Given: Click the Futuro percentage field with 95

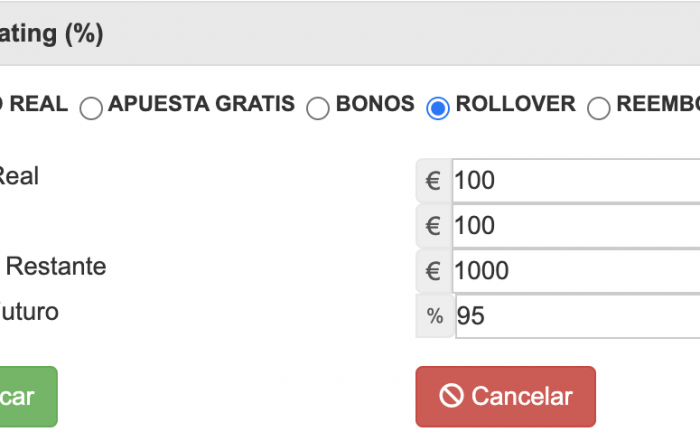Looking at the screenshot, I should [x=578, y=316].
